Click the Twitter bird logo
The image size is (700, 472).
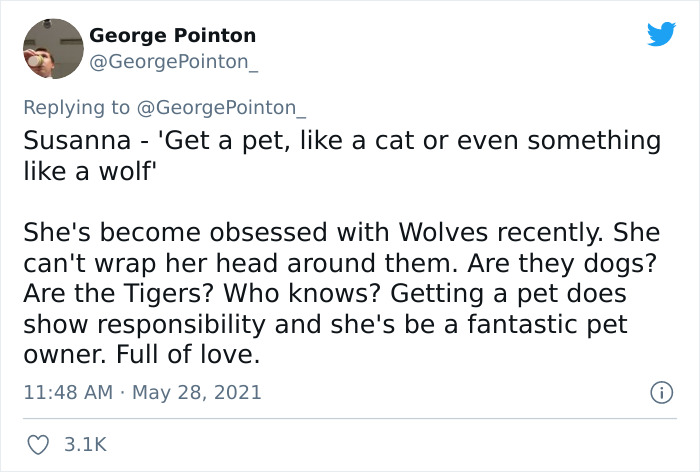(661, 35)
